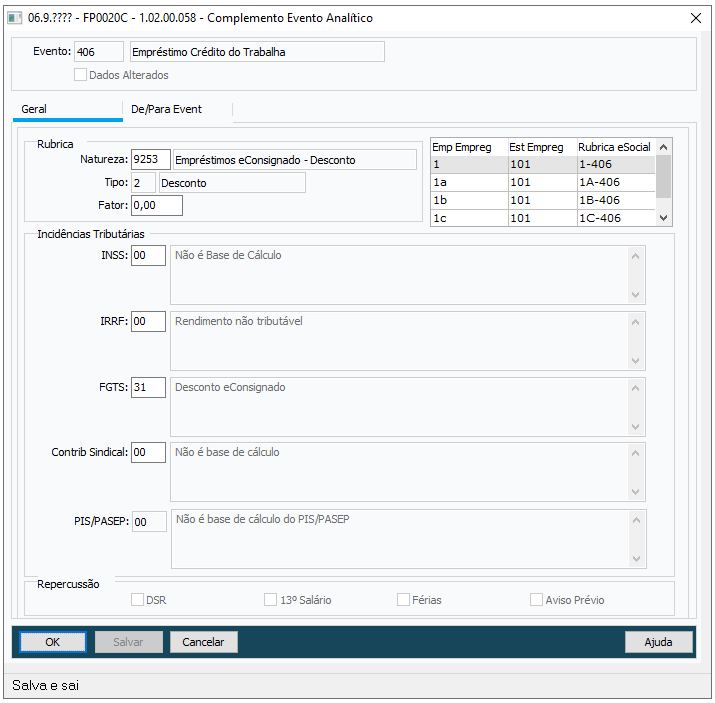
Task: Click Não é base de cálculo do PIS/PASEP text
Action: pyautogui.click(x=263, y=519)
